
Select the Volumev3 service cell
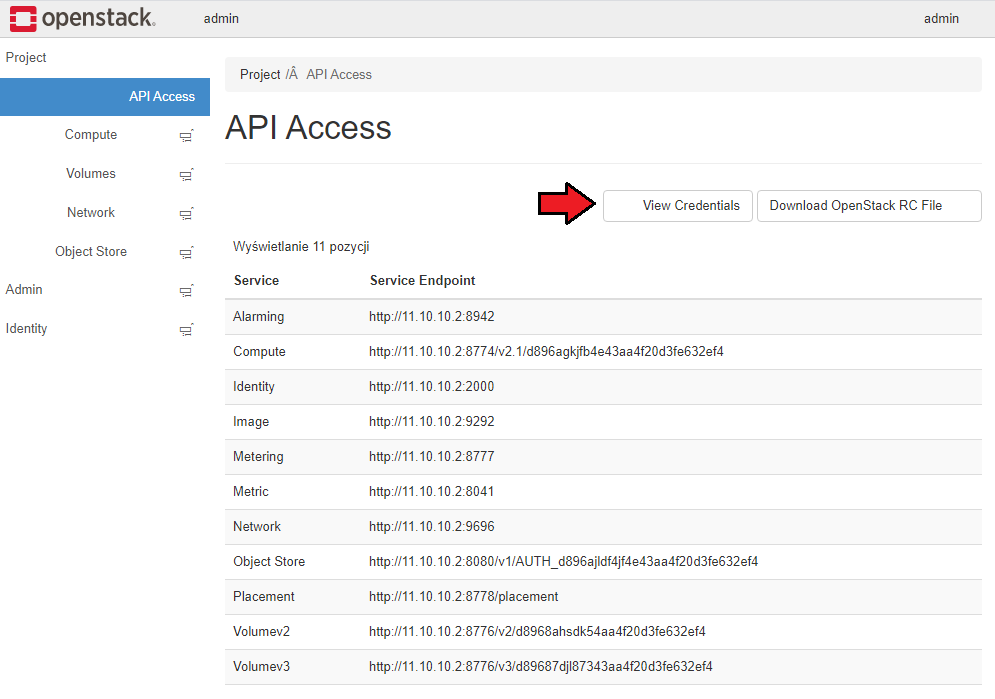tap(261, 666)
